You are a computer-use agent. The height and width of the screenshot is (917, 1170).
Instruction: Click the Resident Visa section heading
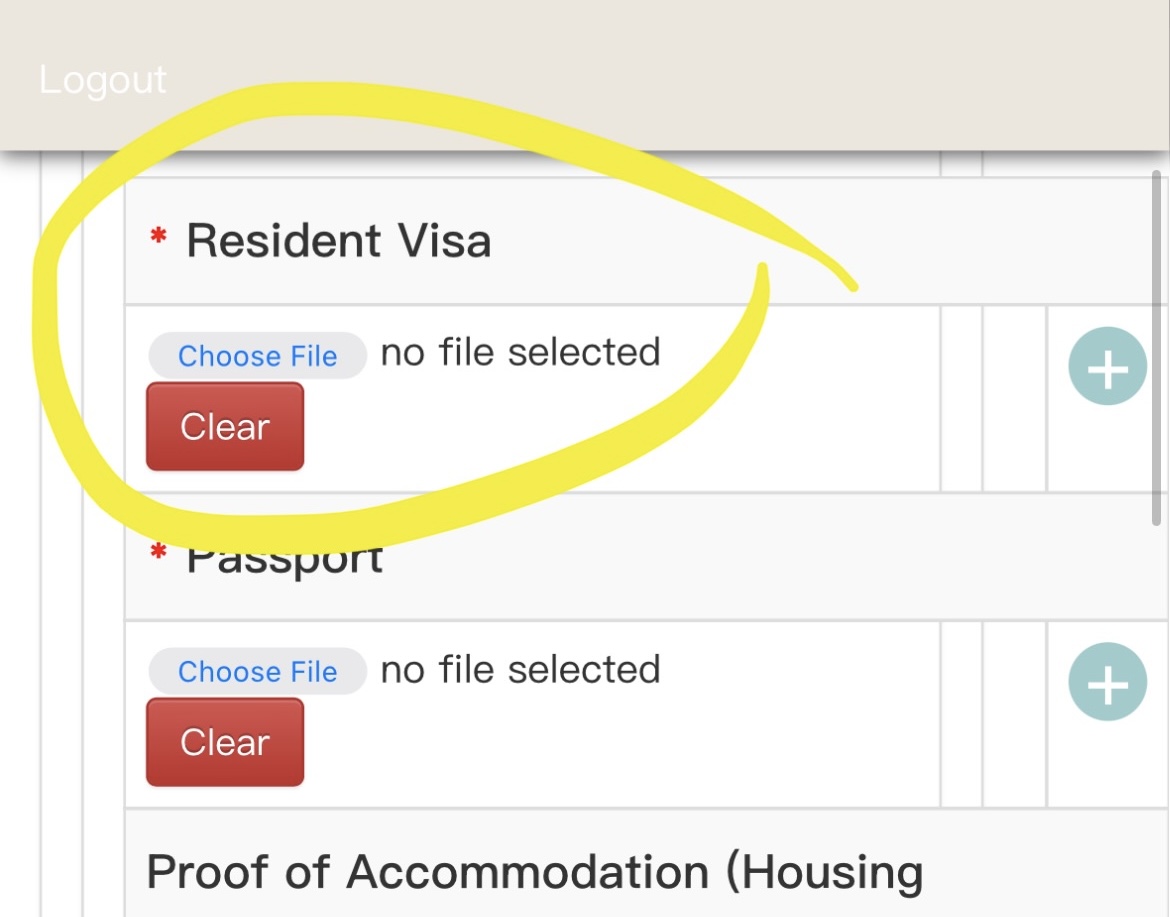pos(338,242)
